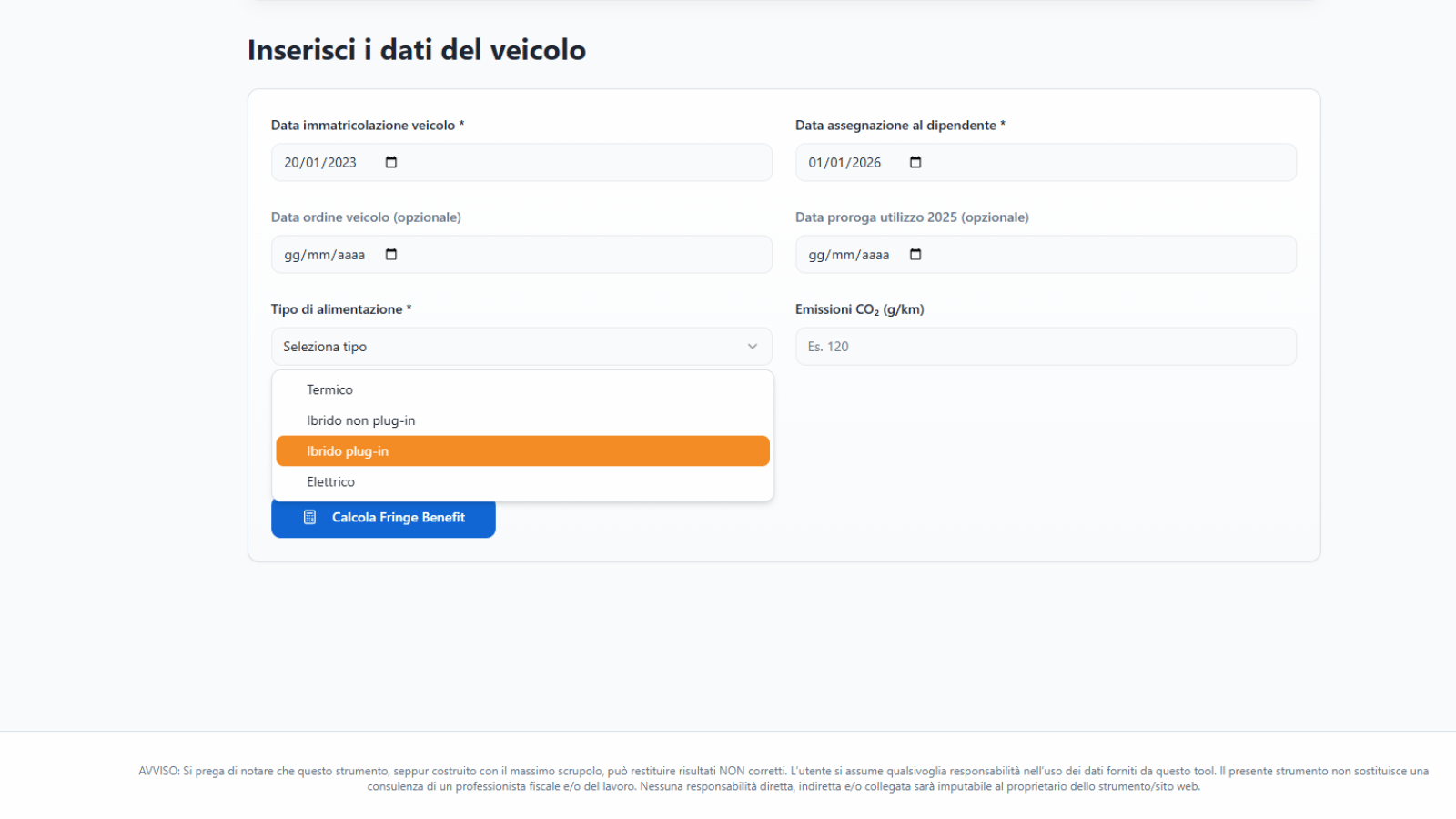1456x819 pixels.
Task: Open calendar picker for Data immatricolazione veicolo
Action: point(391,163)
